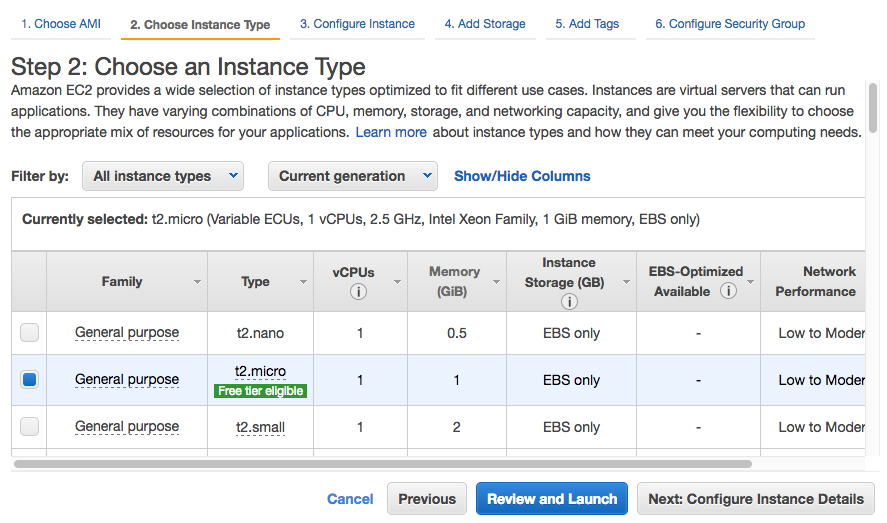Image resolution: width=887 pixels, height=523 pixels.
Task: Click the horizontal table scrollbar
Action: 382,464
